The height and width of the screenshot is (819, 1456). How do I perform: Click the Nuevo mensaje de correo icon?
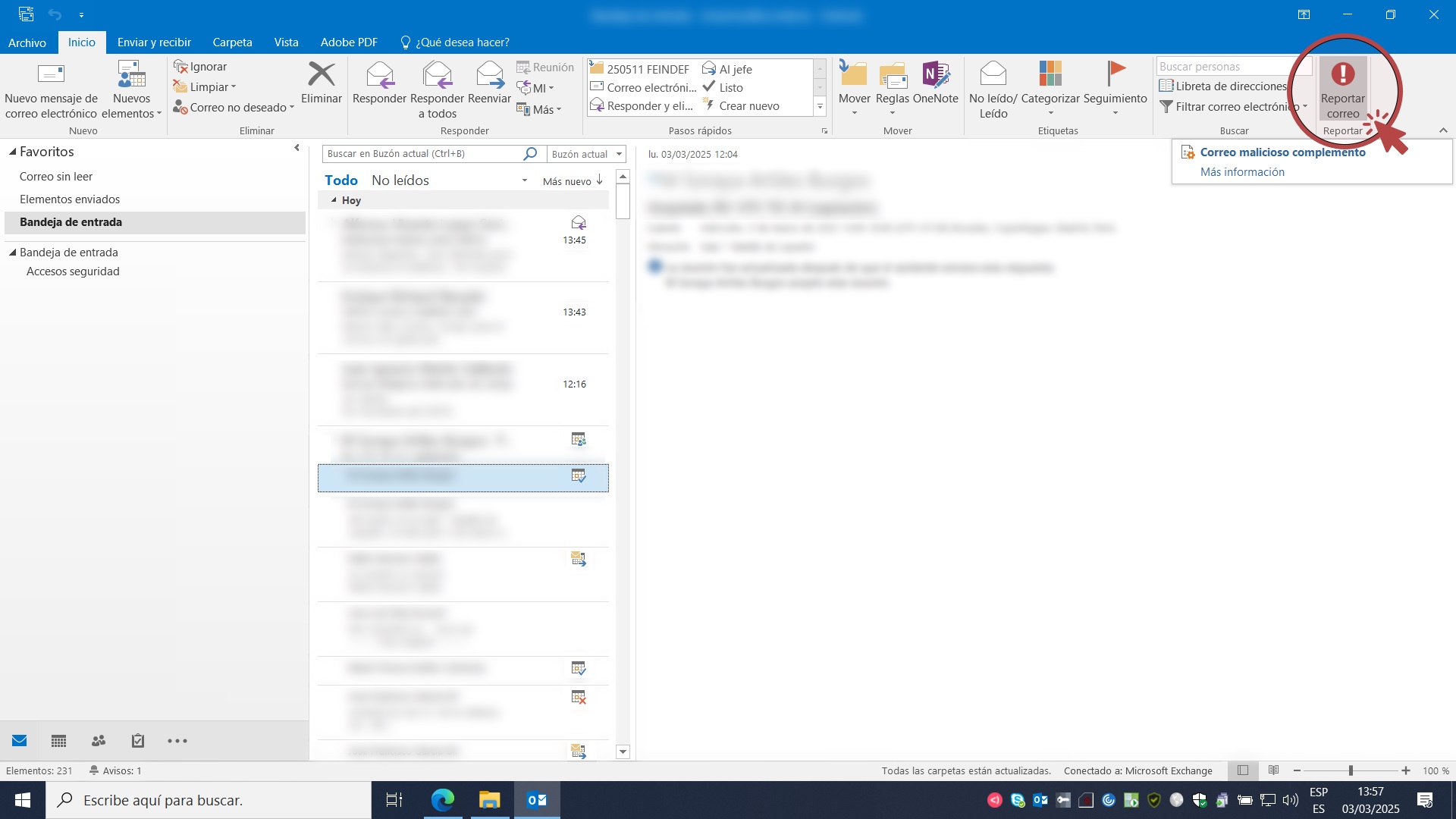point(51,74)
